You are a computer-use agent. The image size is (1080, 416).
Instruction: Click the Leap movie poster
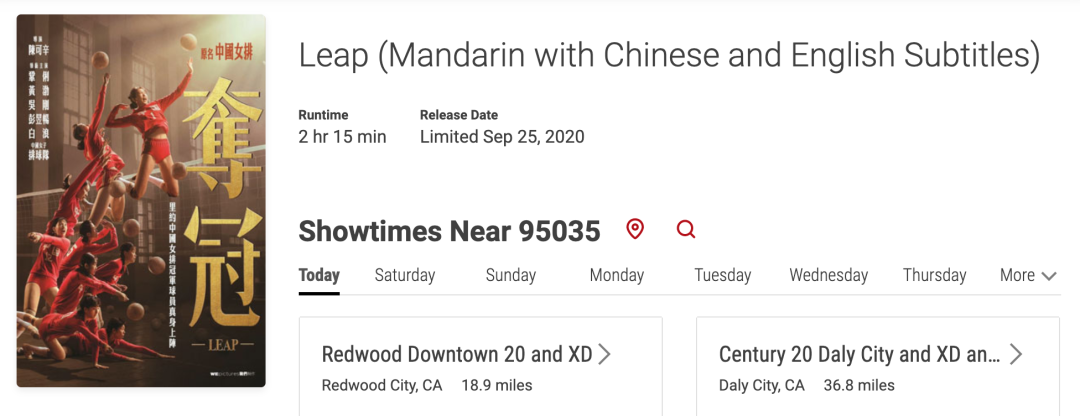141,200
